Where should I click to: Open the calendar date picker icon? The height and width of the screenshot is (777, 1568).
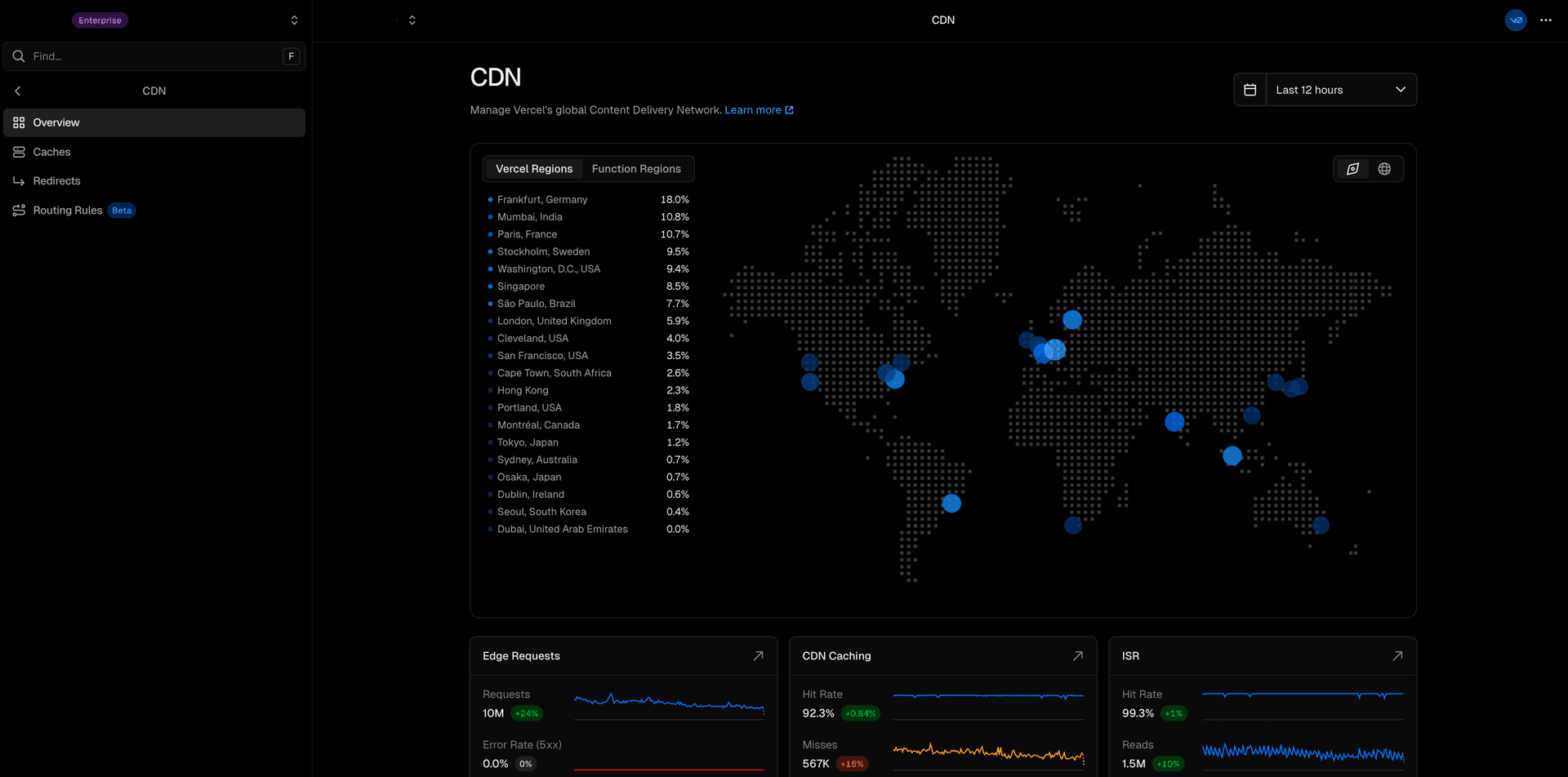[1249, 90]
